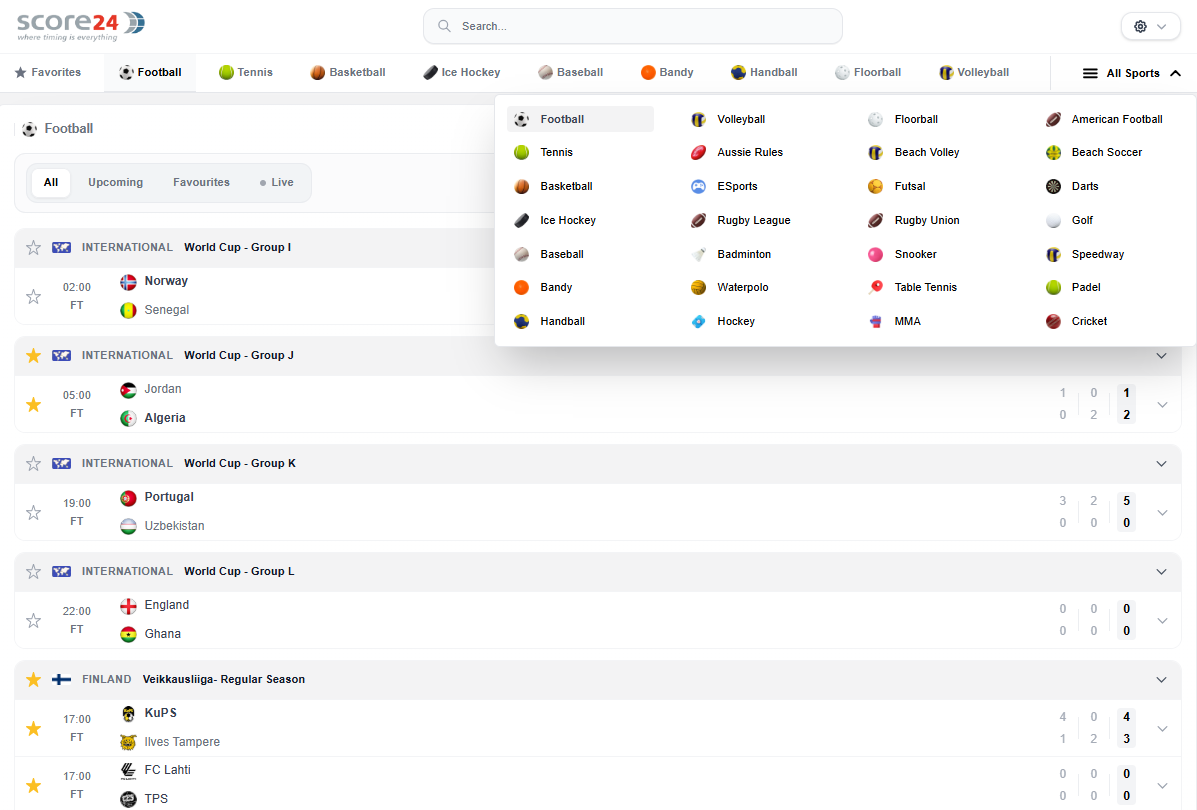Expand England vs Ghana match details

(x=1162, y=621)
